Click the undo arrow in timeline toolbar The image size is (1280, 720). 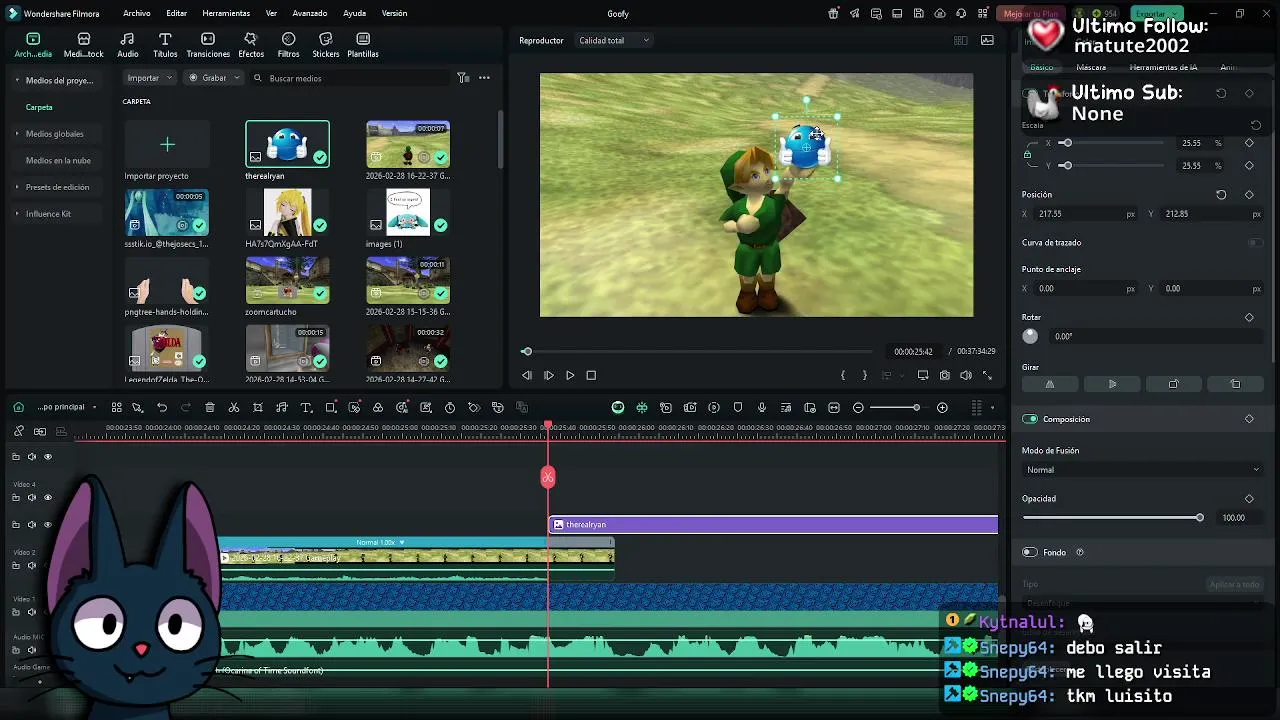(162, 408)
